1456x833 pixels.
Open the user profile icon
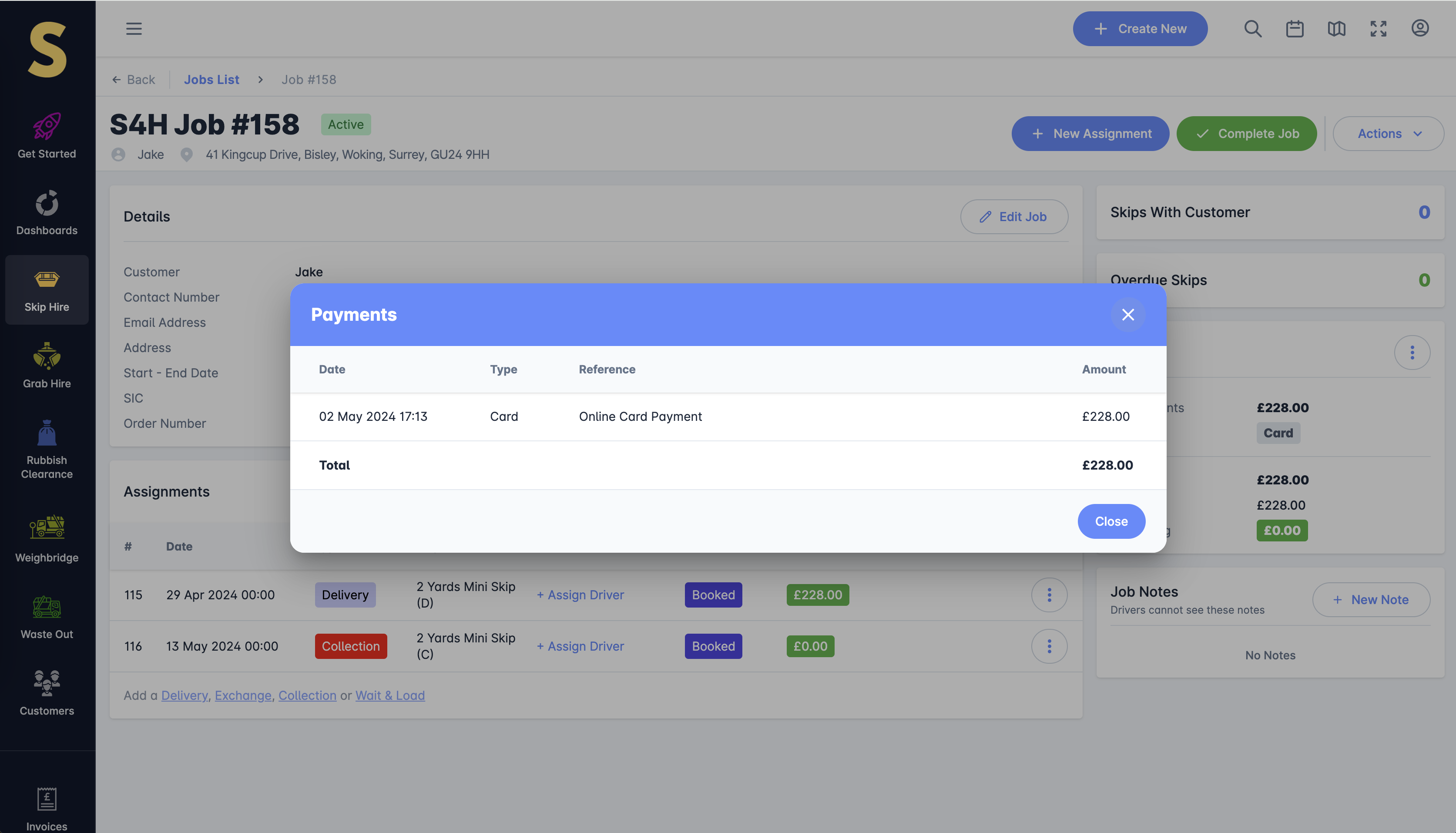pyautogui.click(x=1420, y=29)
